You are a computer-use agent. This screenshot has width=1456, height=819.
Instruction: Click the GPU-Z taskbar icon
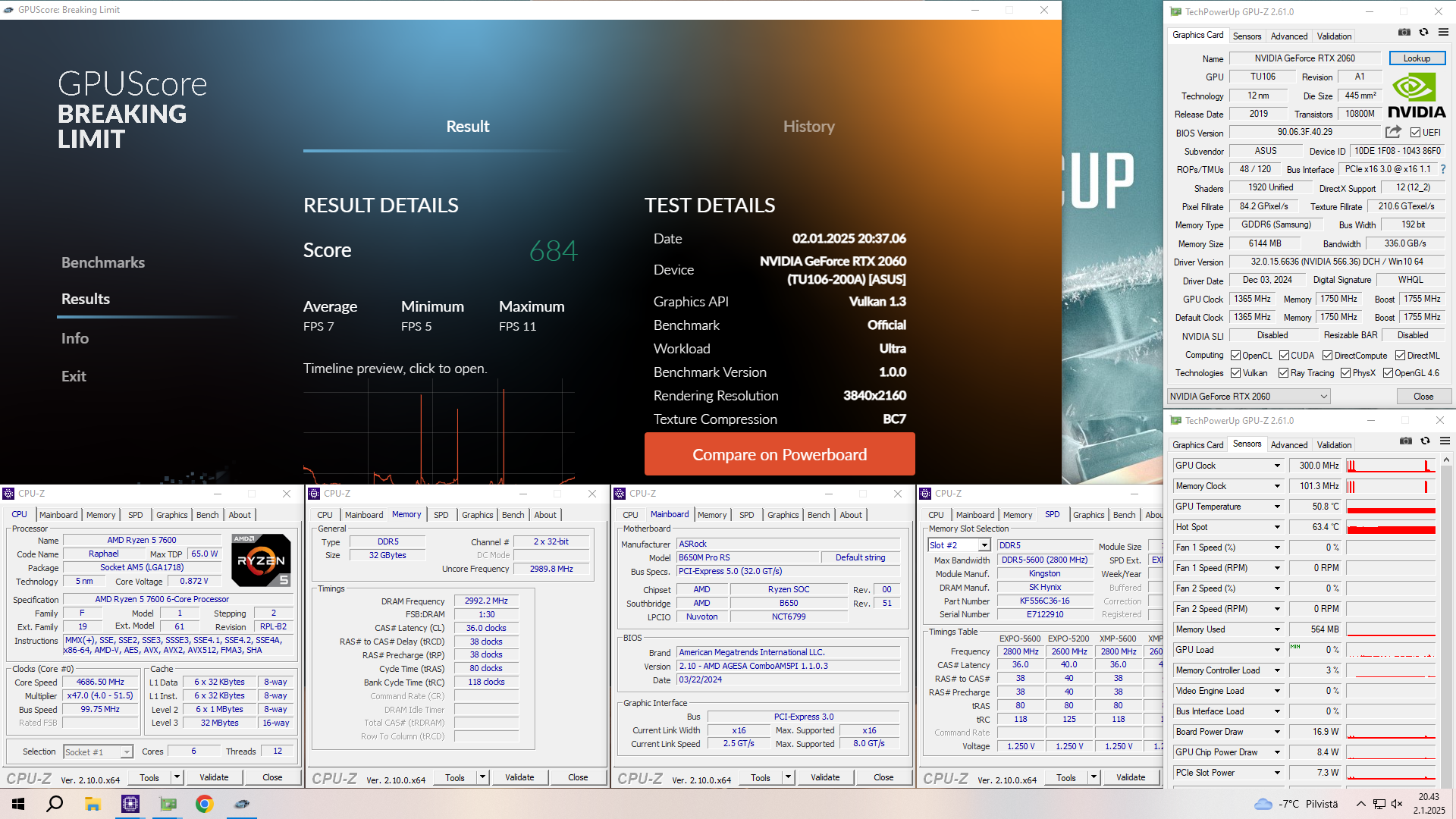(x=168, y=804)
